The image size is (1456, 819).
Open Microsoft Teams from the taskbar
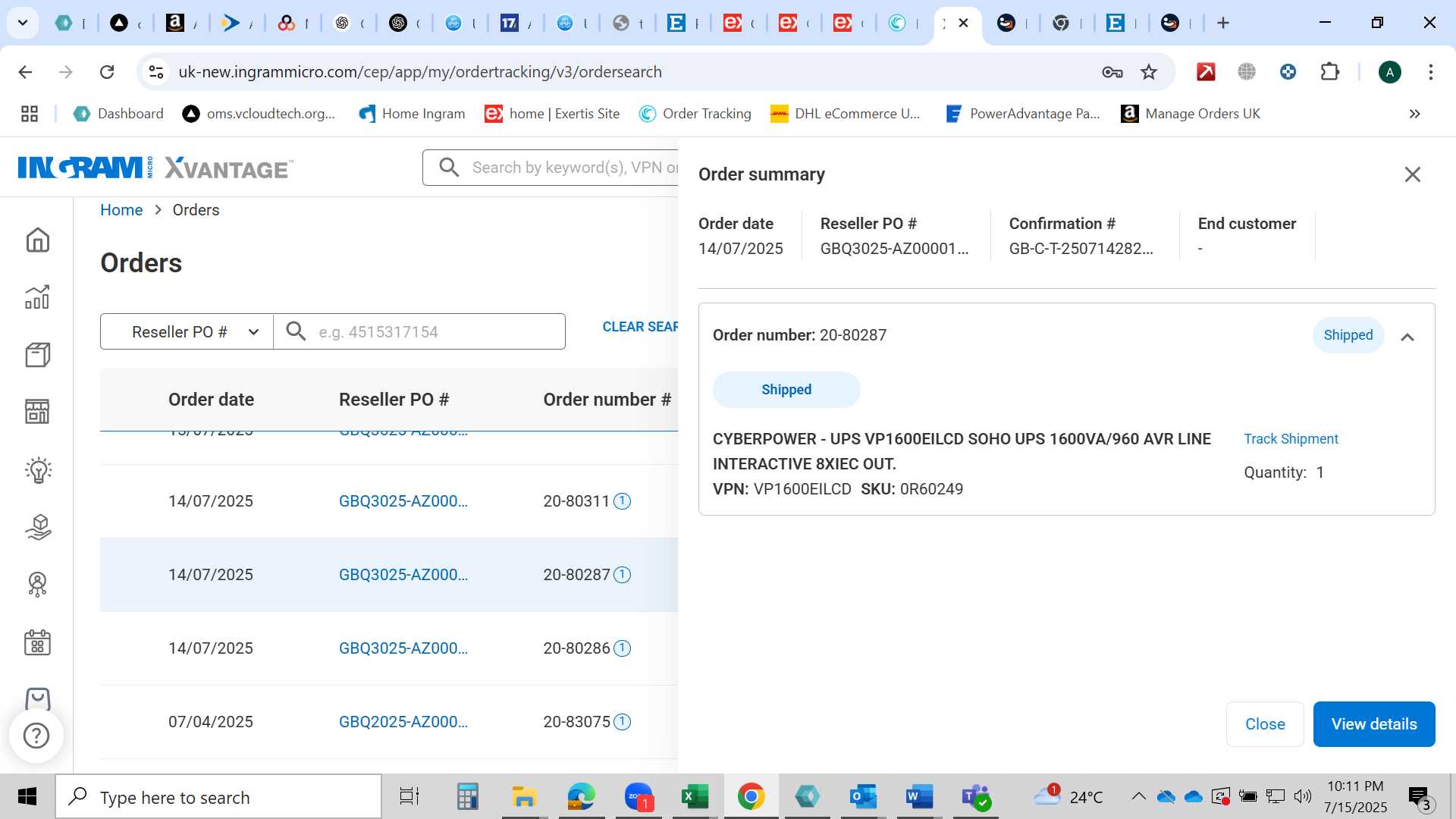coord(975,797)
